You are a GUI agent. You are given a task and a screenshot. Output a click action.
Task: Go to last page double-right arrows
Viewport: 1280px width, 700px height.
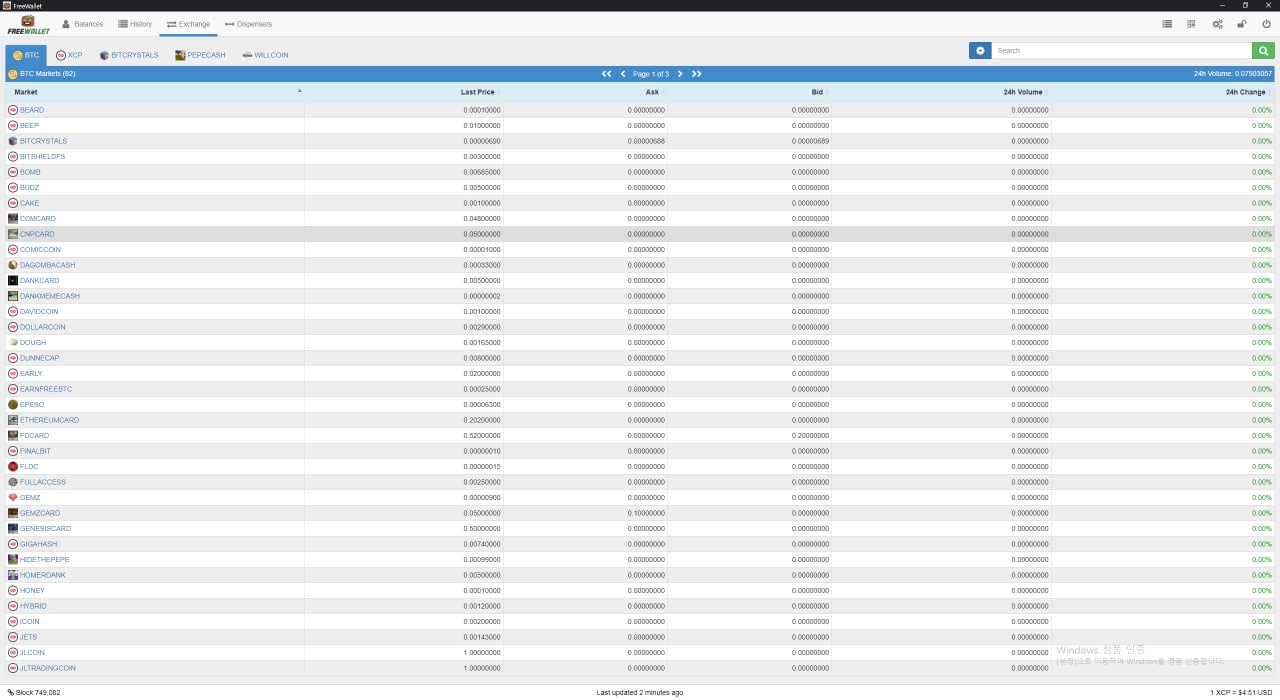697,74
